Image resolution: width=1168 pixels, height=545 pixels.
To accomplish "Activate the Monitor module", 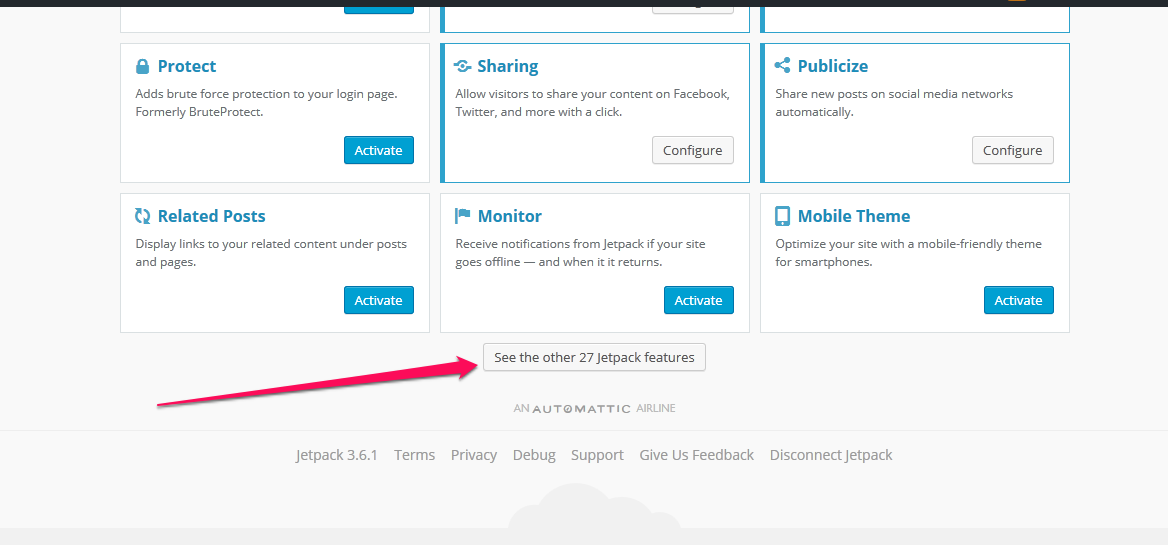I will point(699,300).
